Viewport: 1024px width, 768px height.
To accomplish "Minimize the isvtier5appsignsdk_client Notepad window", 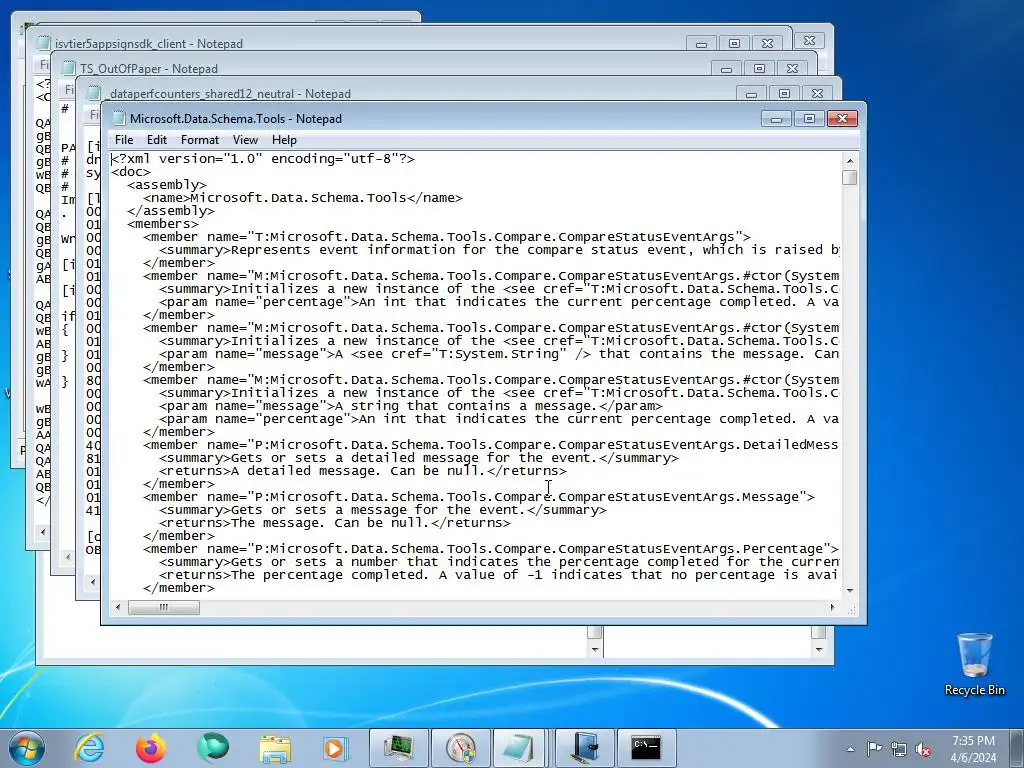I will pos(701,44).
